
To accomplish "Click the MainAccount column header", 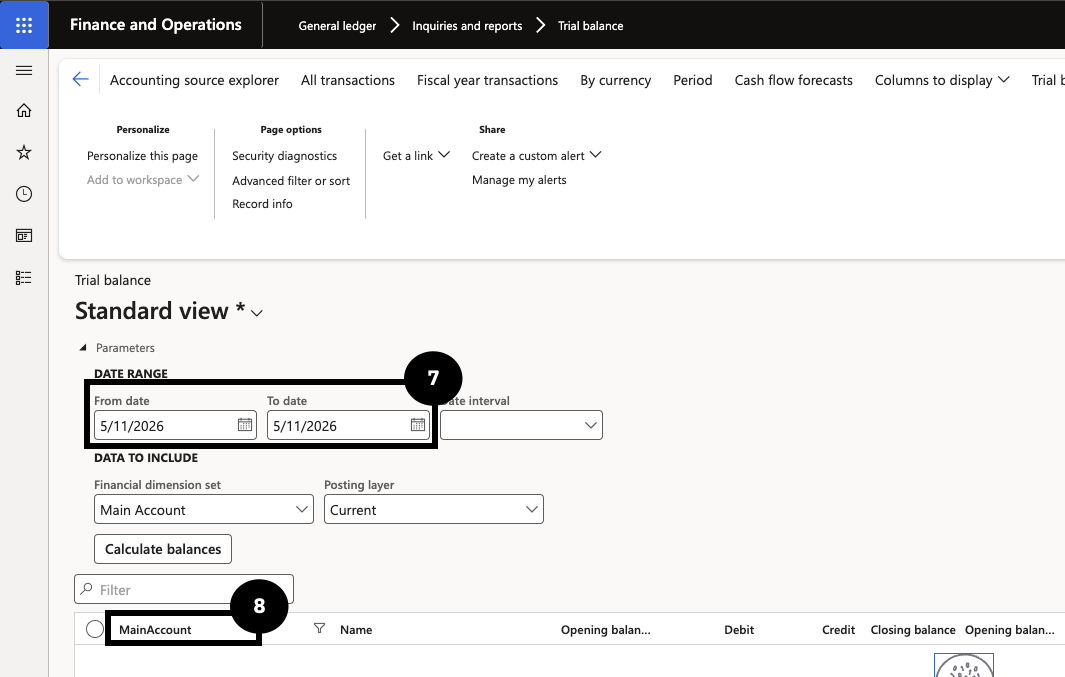I will pyautogui.click(x=155, y=629).
